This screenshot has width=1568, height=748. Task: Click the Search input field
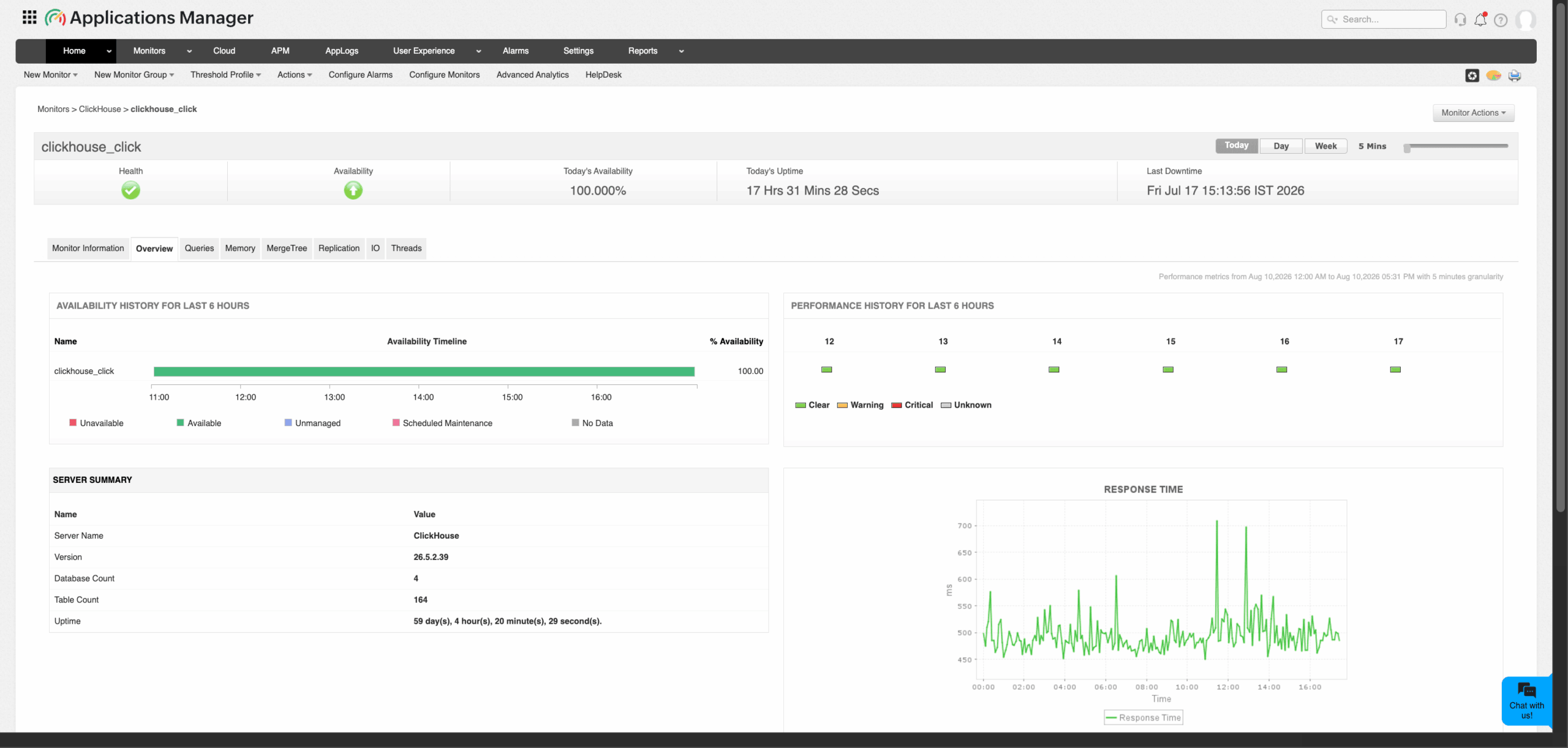pos(1384,20)
